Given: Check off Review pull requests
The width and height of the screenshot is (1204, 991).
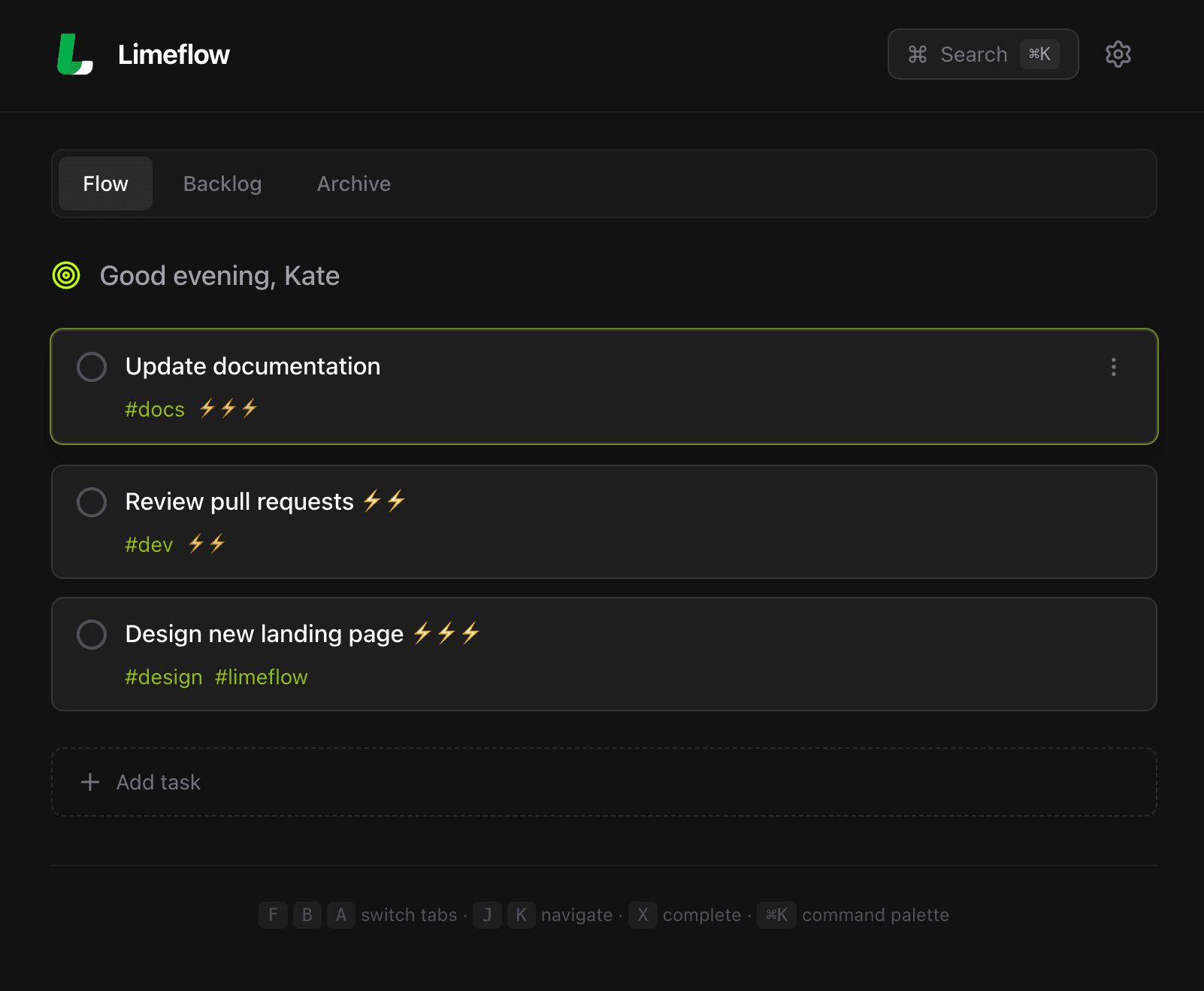Looking at the screenshot, I should click(x=92, y=502).
